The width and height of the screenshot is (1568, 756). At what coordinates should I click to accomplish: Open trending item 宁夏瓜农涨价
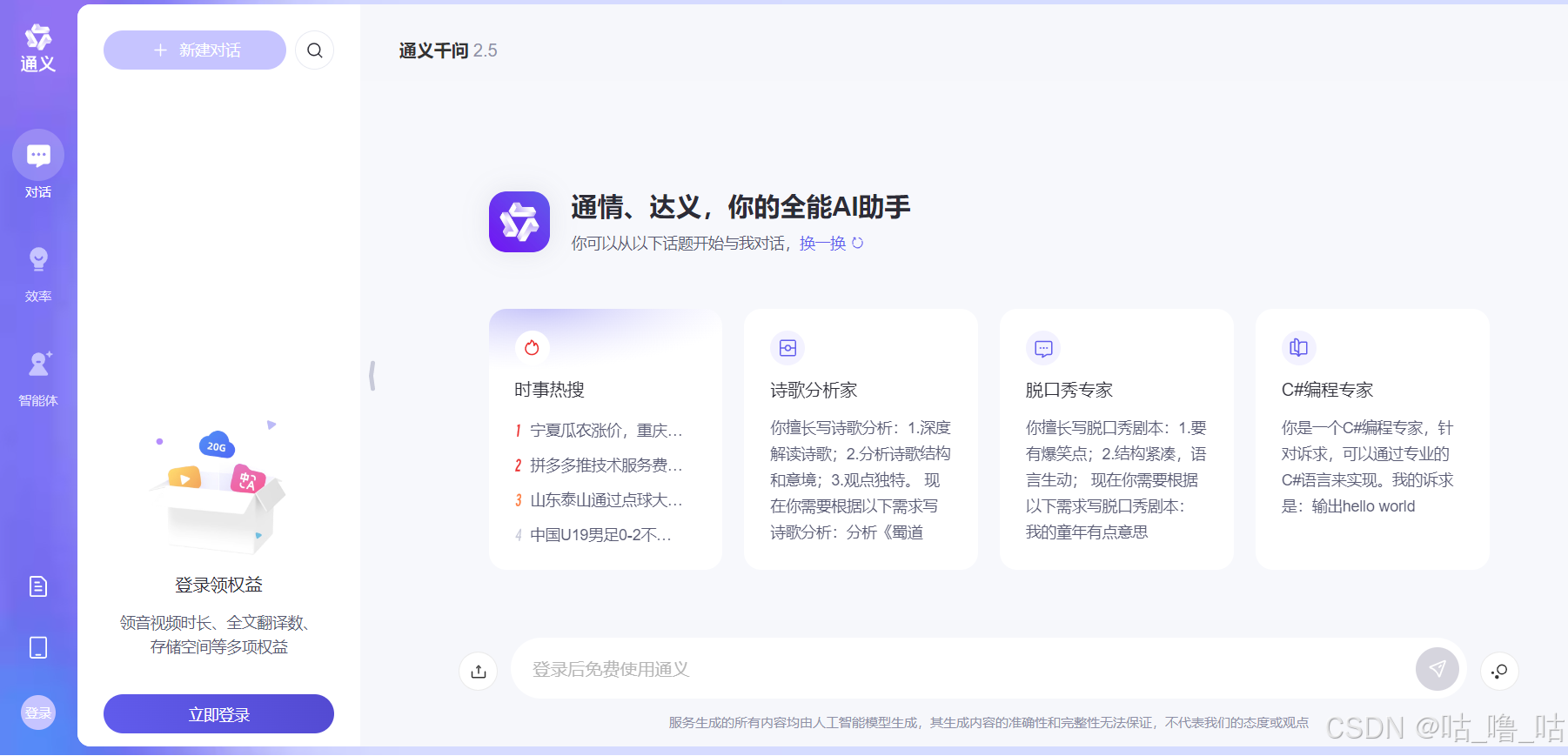[599, 431]
